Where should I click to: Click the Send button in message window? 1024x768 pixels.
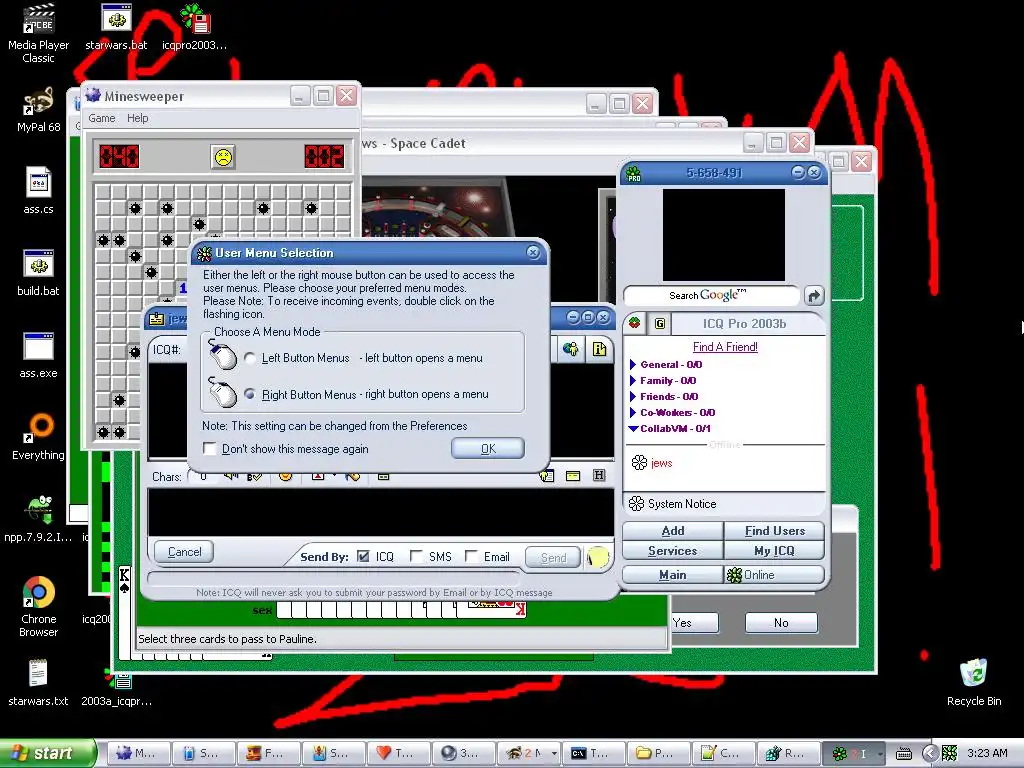(x=553, y=558)
